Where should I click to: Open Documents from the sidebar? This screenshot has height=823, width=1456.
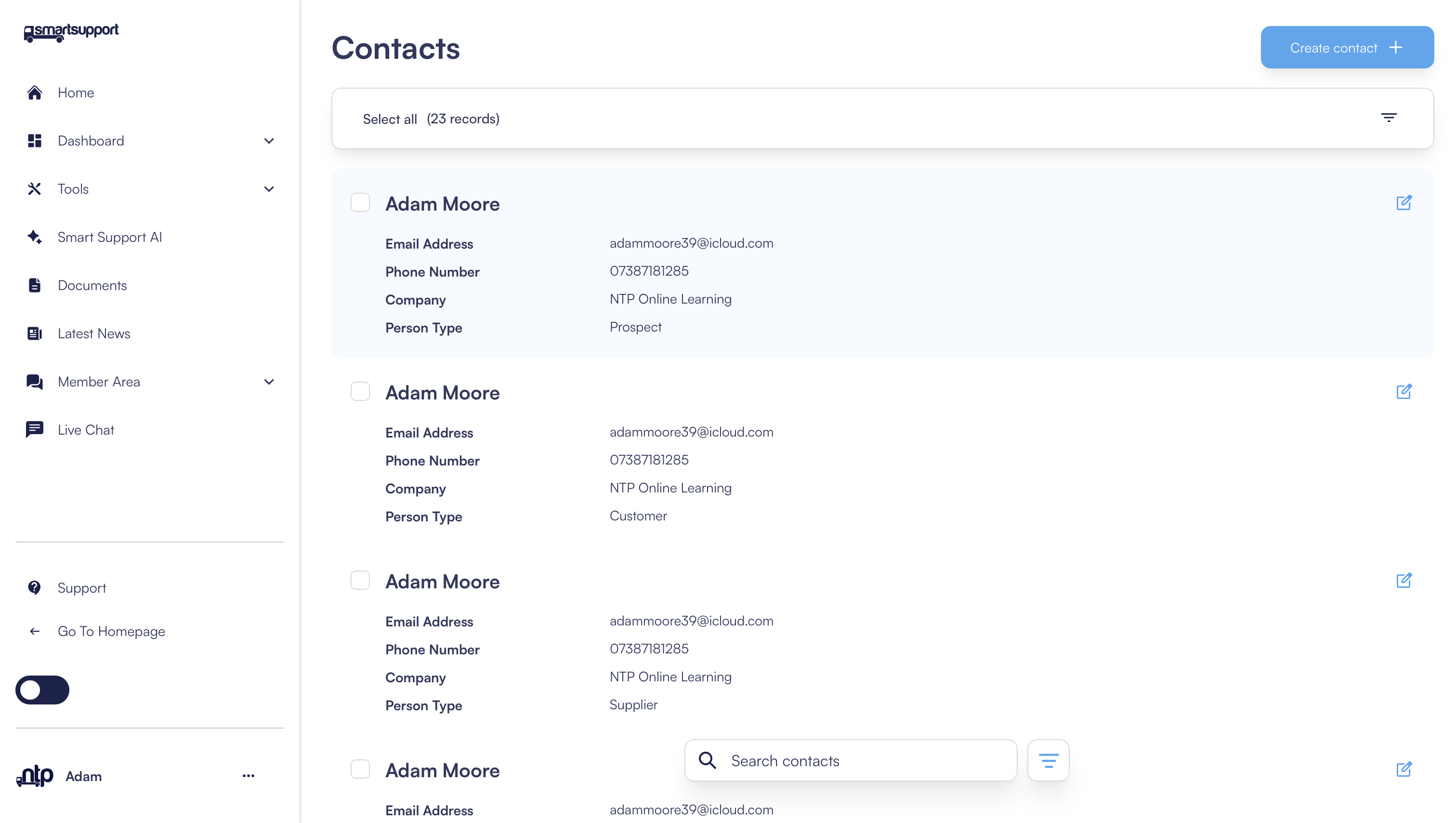(x=92, y=285)
